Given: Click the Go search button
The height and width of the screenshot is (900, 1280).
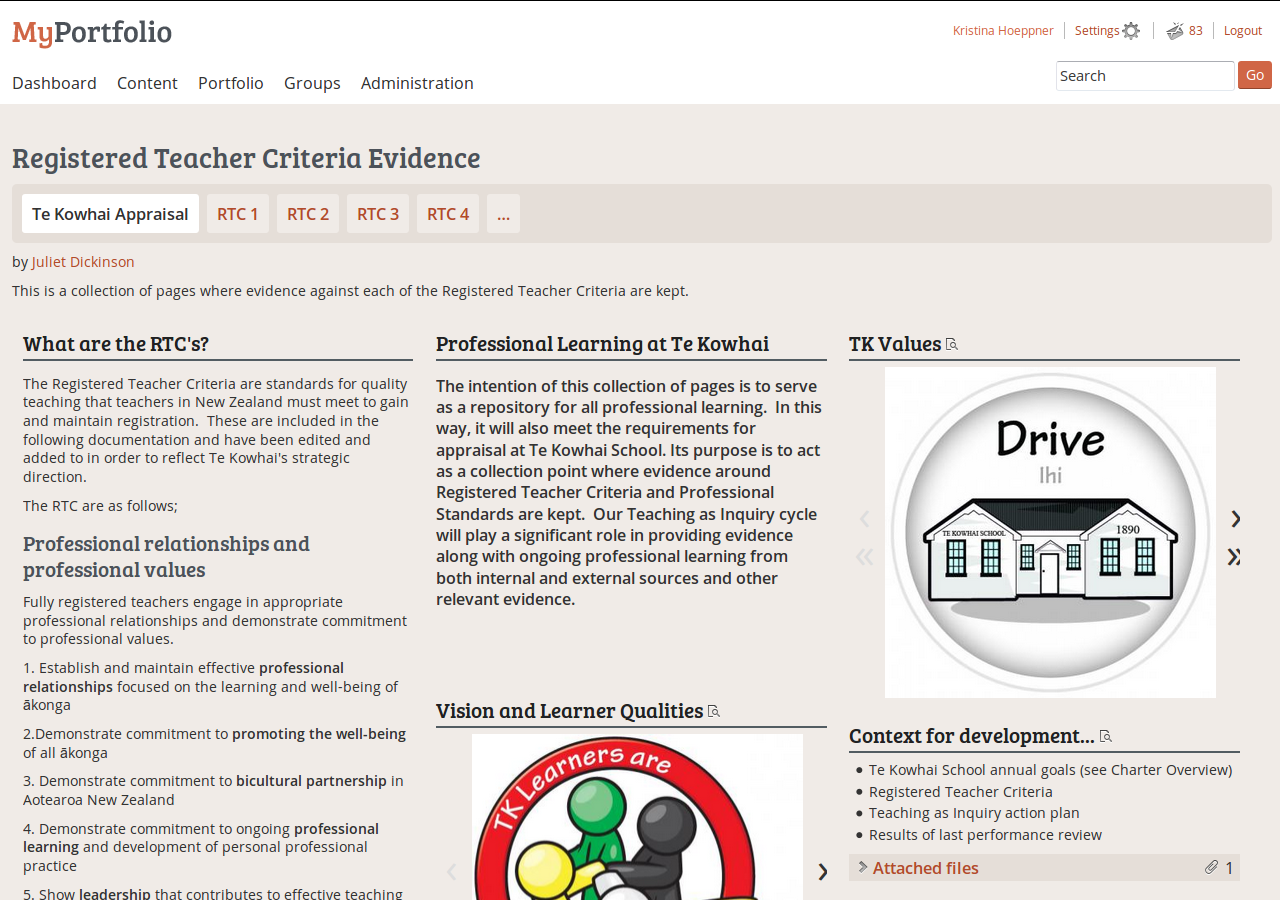Looking at the screenshot, I should click(x=1255, y=75).
